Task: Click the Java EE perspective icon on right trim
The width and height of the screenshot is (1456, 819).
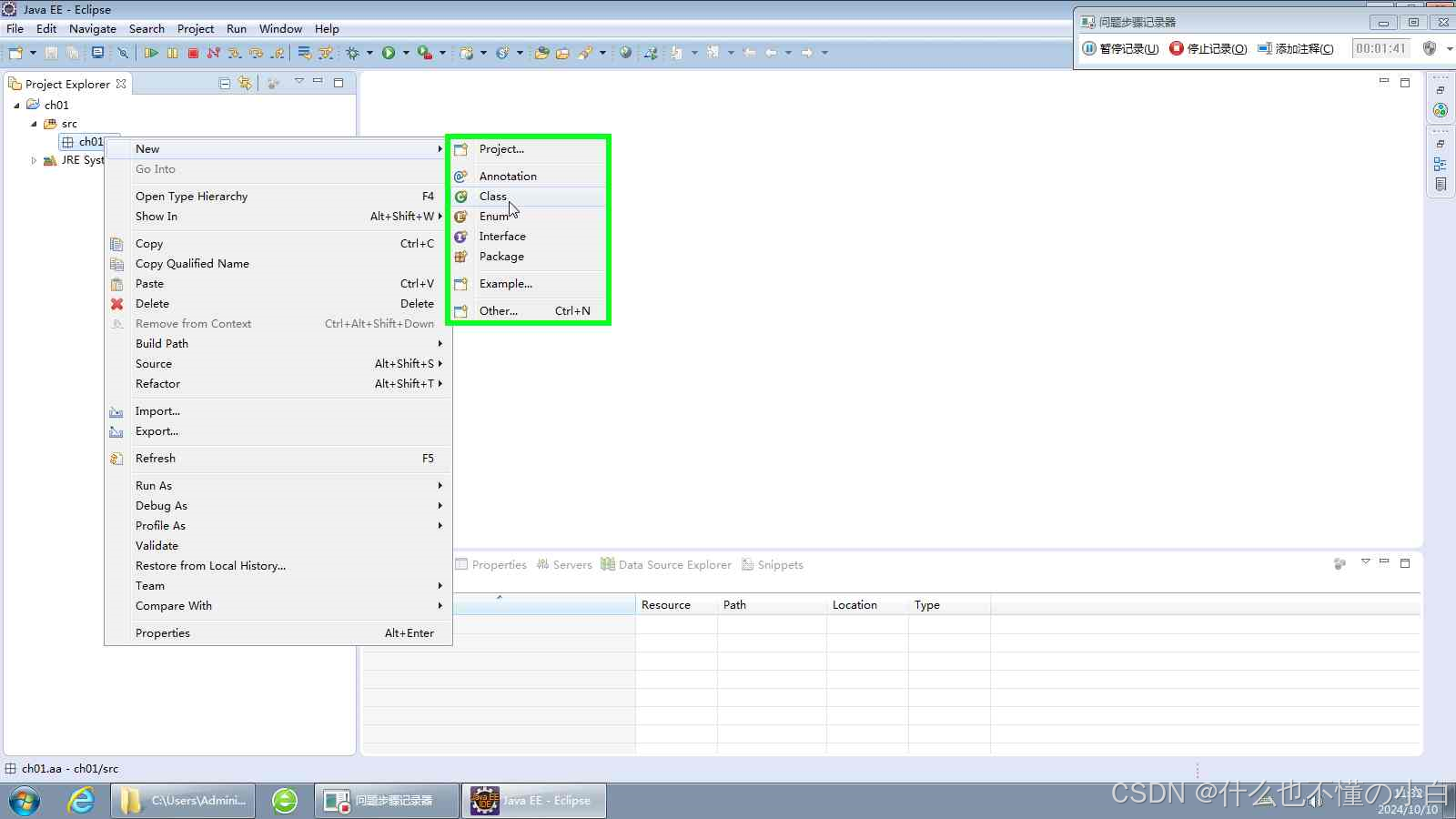Action: pyautogui.click(x=1441, y=110)
